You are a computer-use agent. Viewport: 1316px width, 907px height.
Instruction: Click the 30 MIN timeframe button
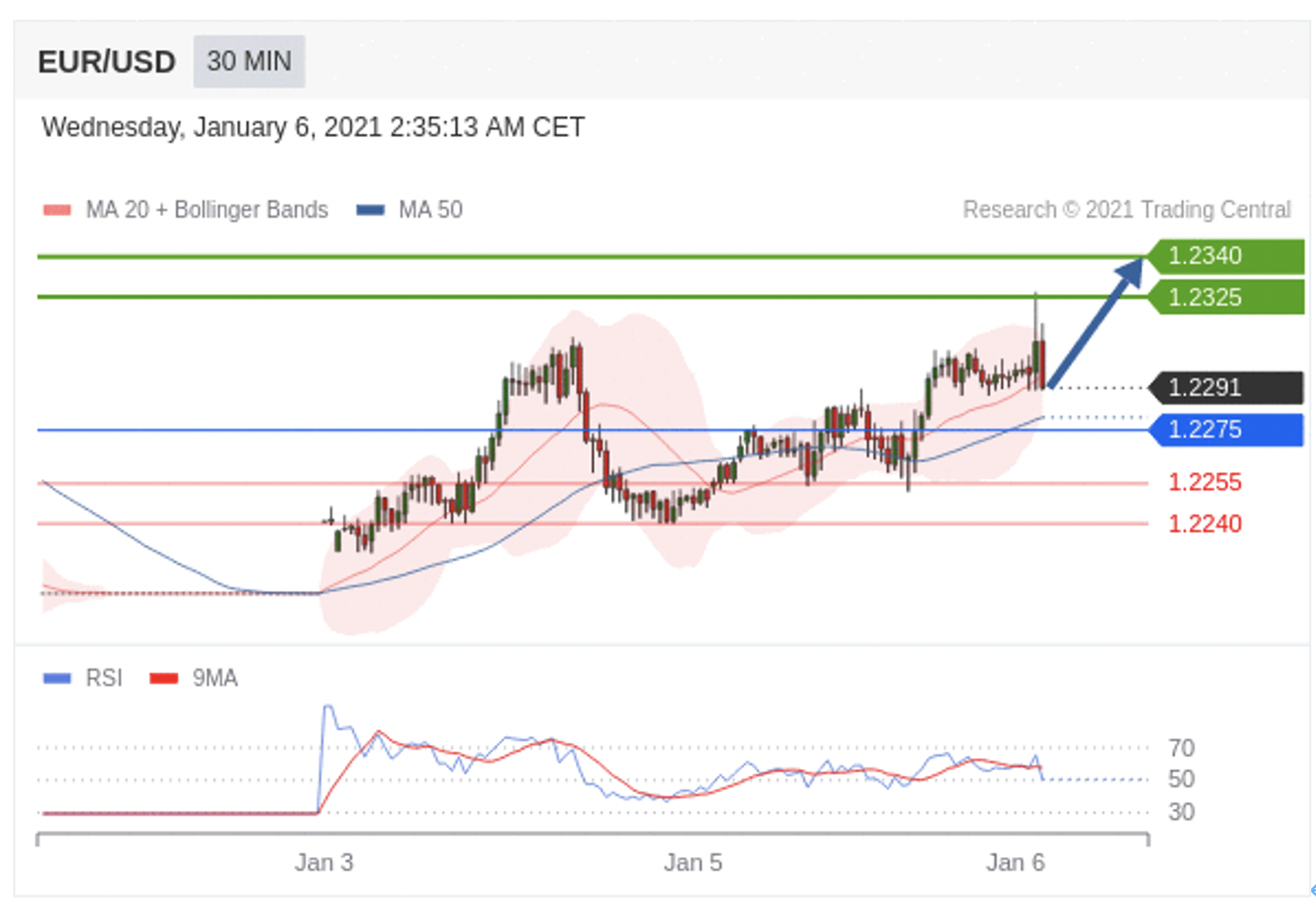[249, 61]
